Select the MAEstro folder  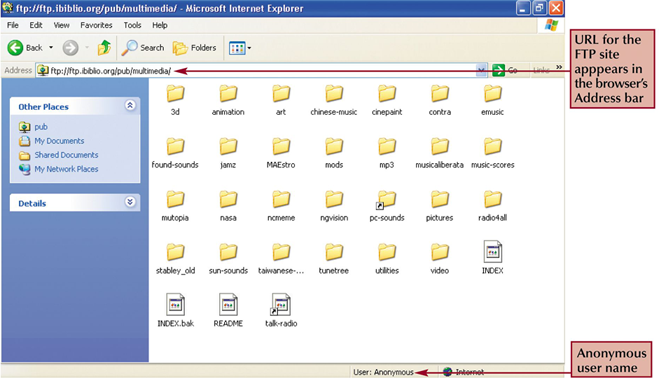click(281, 153)
